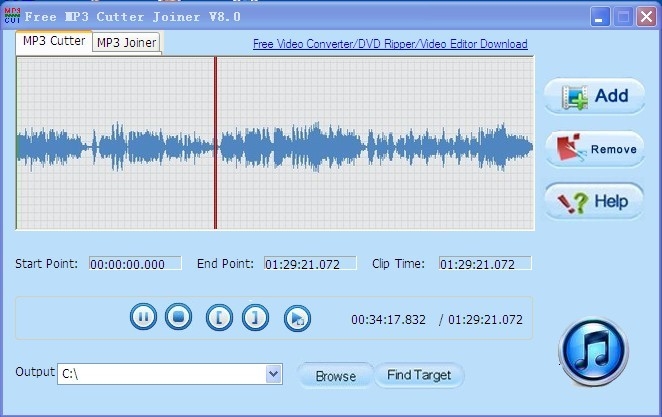Click the Start Point time field
662x417 pixels.
(x=135, y=264)
